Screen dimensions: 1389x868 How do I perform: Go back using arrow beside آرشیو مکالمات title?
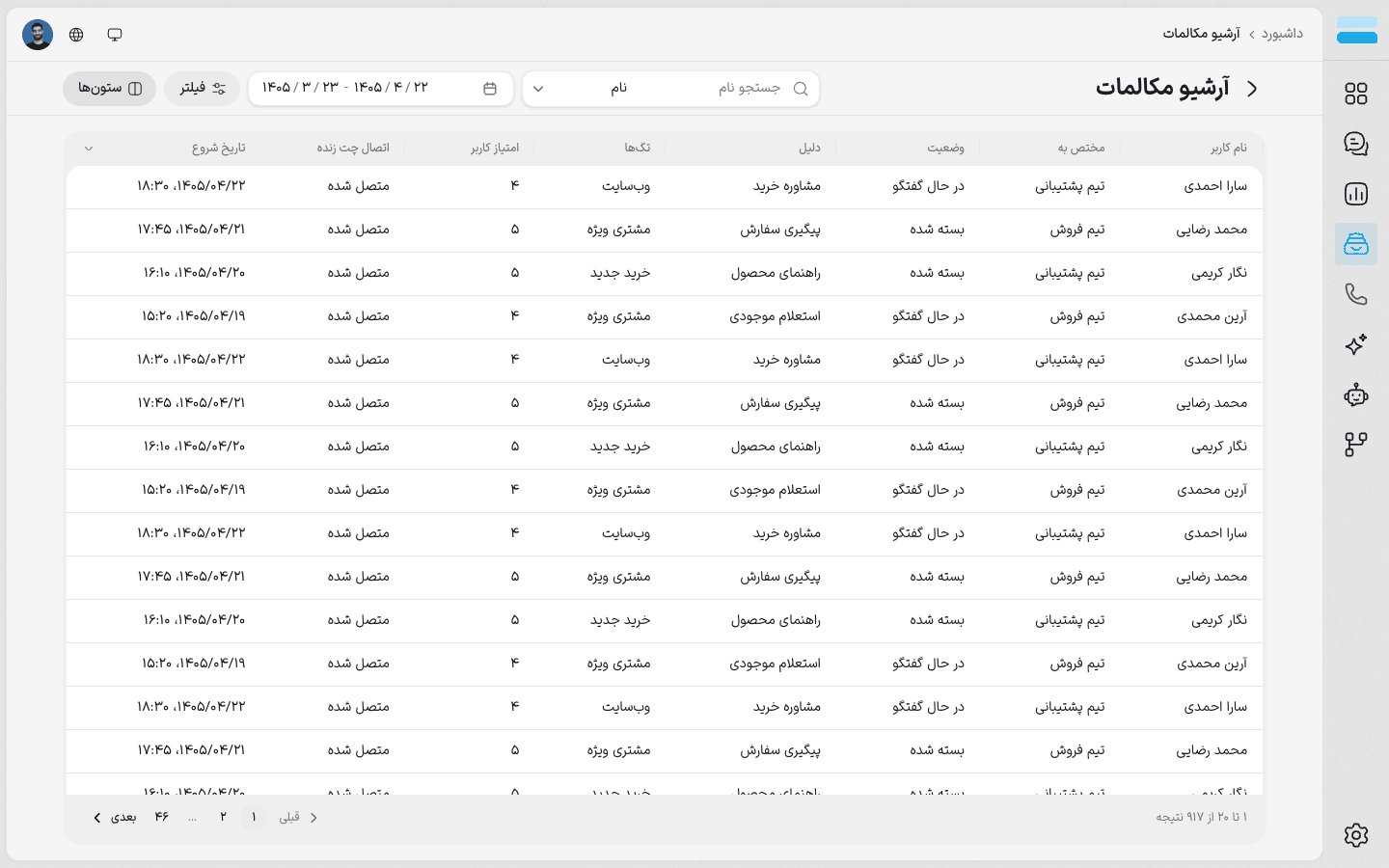tap(1252, 88)
